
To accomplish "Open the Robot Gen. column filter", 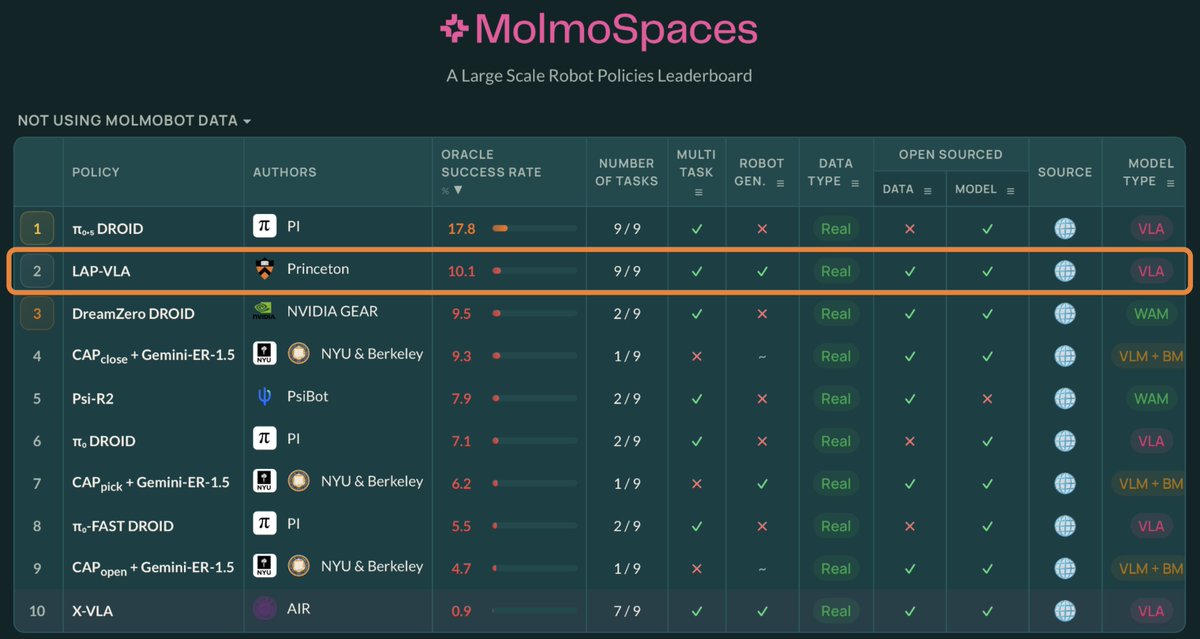I will coord(781,182).
